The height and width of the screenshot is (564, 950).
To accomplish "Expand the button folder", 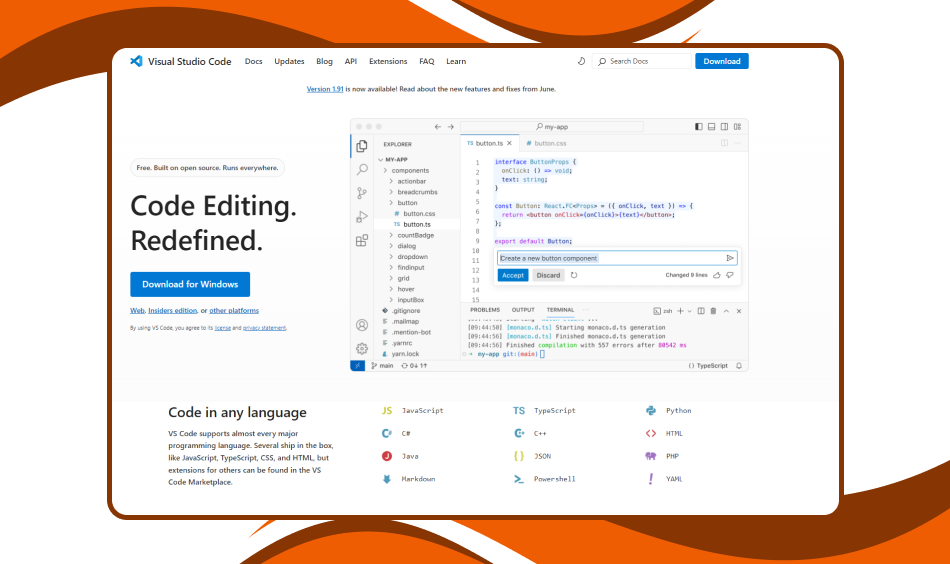I will tap(403, 203).
